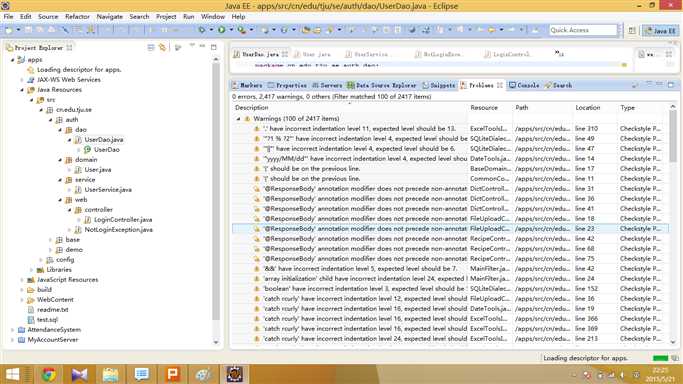Open the Refactor menu
Viewport: 683px width, 384px height.
point(77,17)
